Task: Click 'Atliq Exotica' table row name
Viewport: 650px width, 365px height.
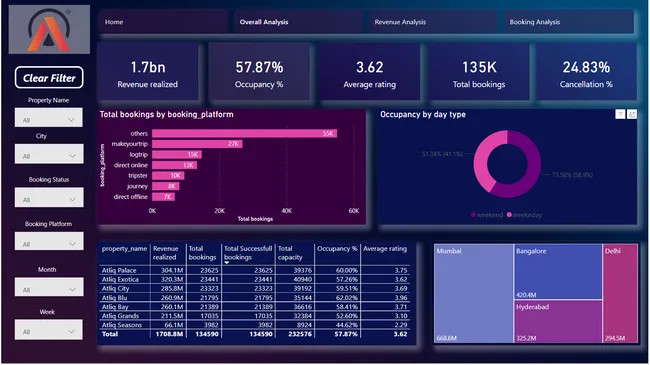Action: 120,280
